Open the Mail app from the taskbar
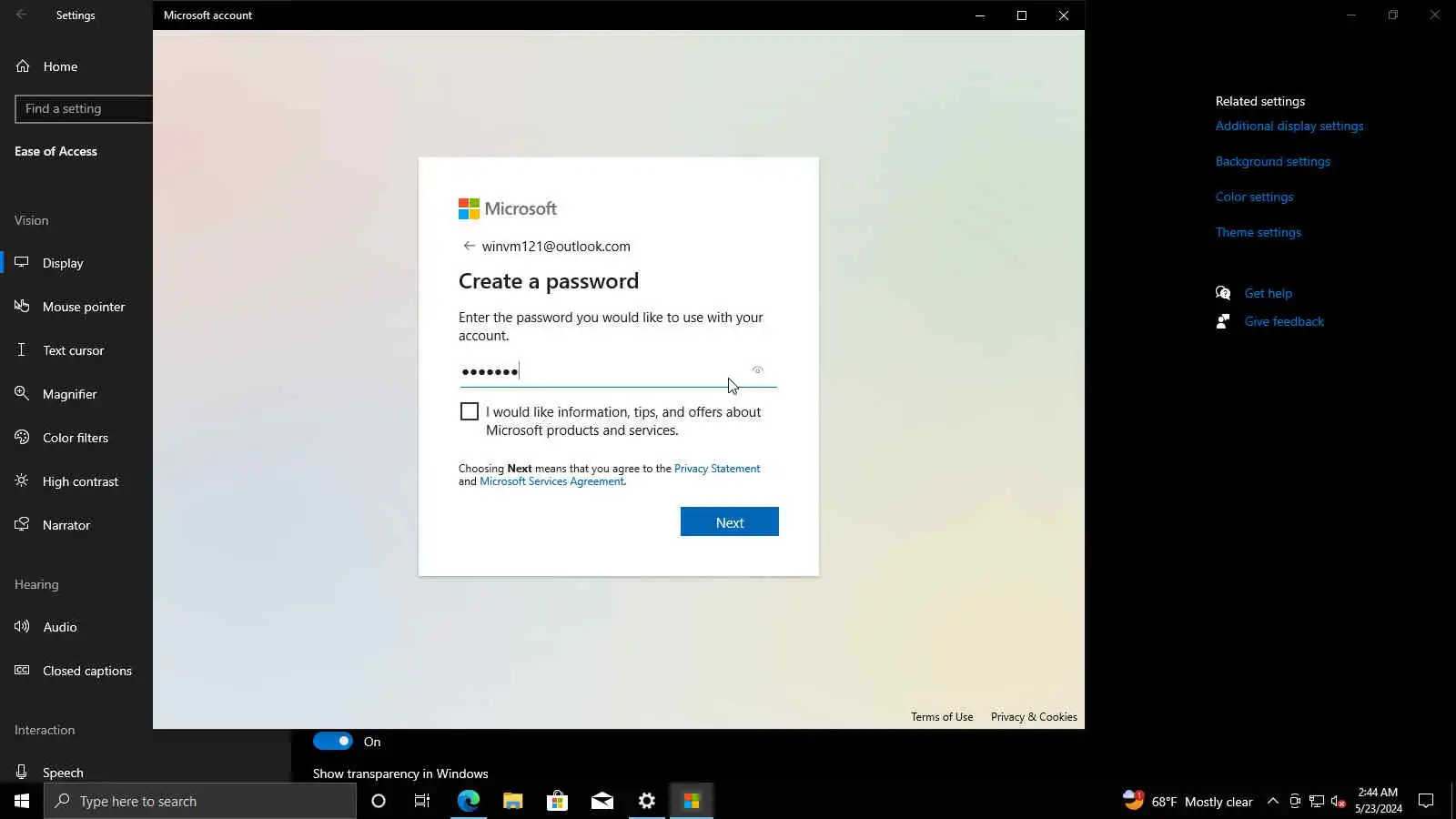This screenshot has width=1456, height=819. coord(602,801)
